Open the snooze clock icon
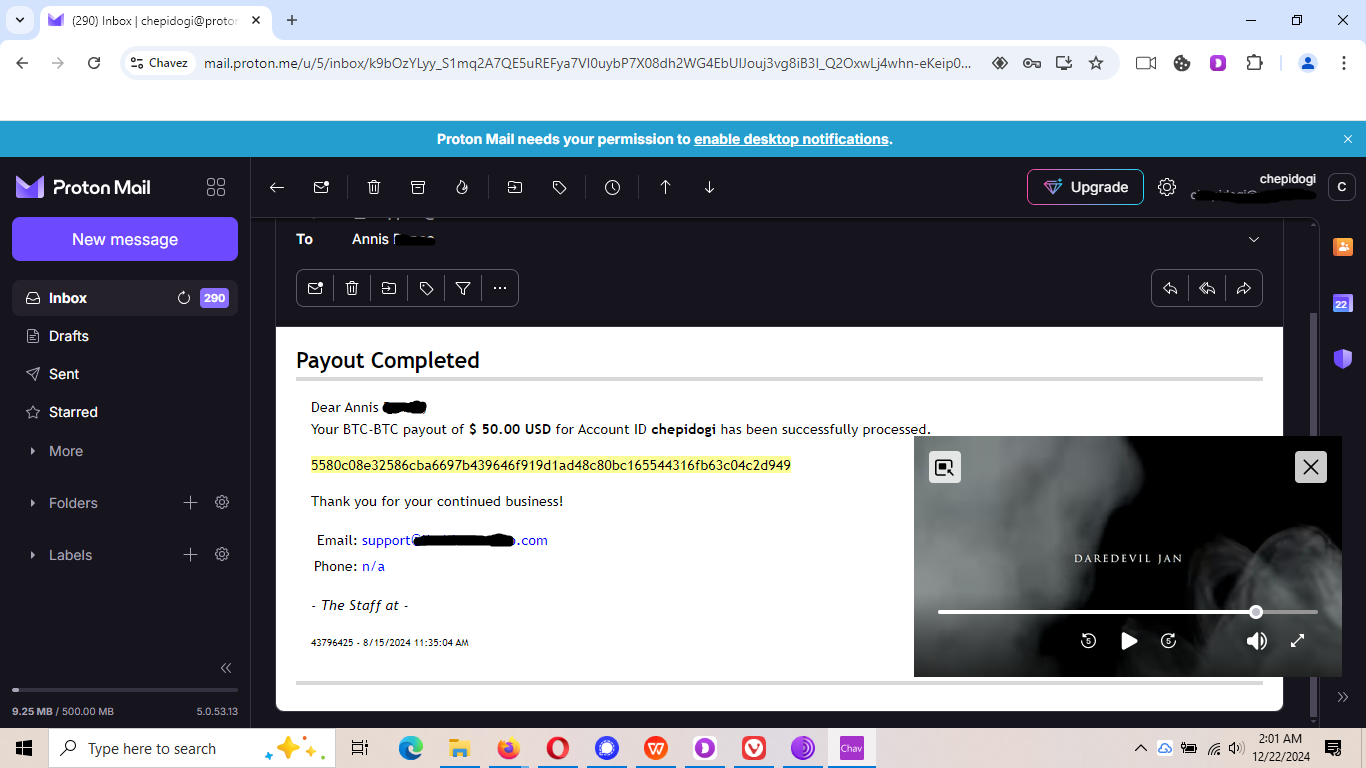The height and width of the screenshot is (768, 1366). (x=612, y=187)
